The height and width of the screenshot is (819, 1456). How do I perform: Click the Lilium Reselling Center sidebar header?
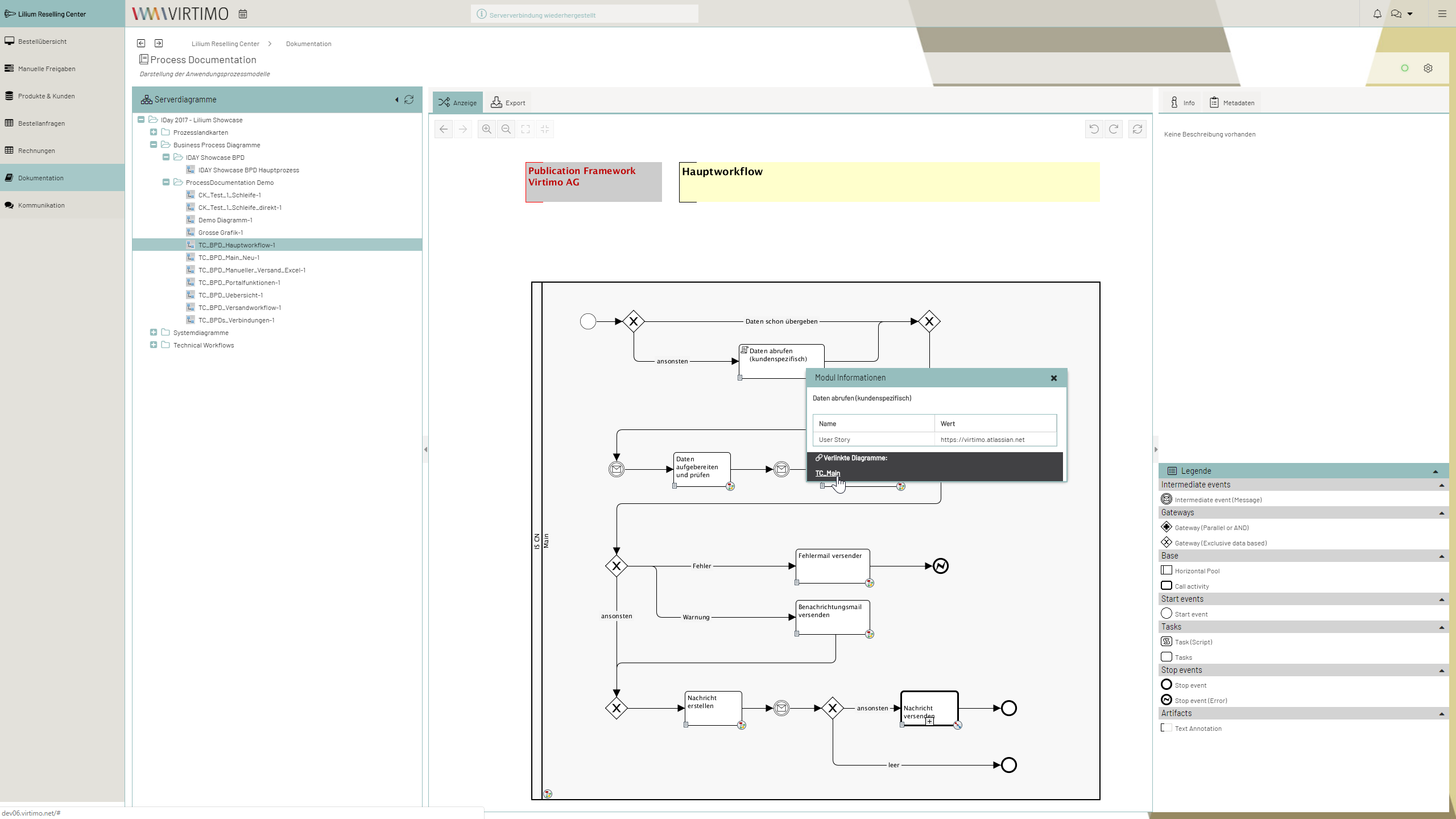62,14
